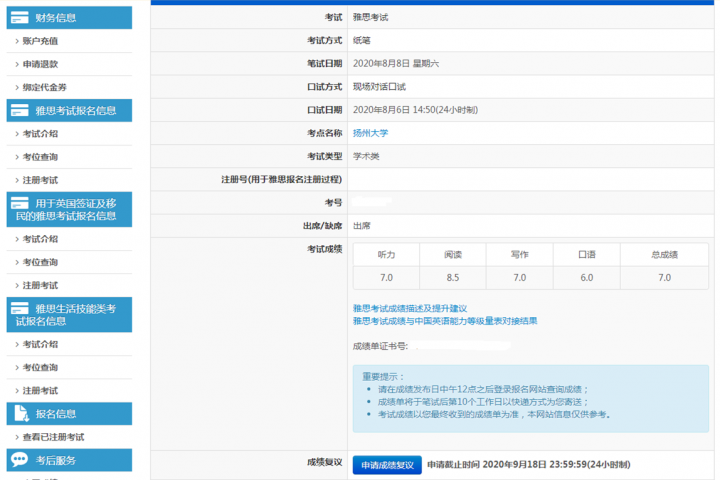This screenshot has height=480, width=720.
Task: Expand 考位查询 under 雅思考试报名信息
Action: (40, 157)
